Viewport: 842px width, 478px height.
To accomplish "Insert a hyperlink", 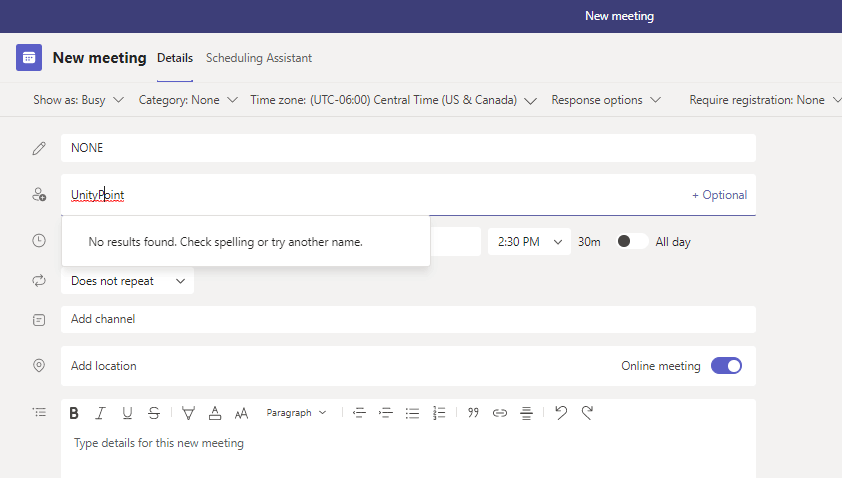I will click(x=500, y=413).
